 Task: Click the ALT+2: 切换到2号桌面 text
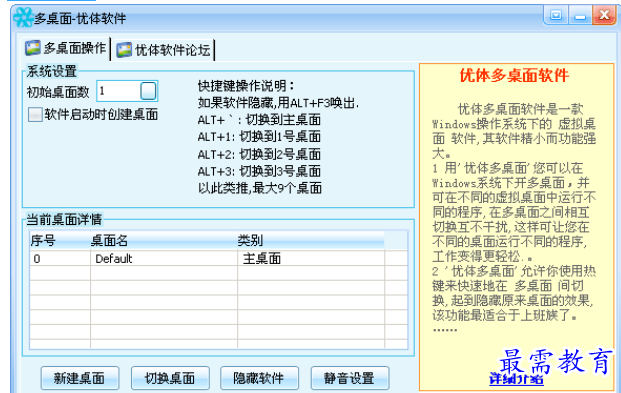point(259,154)
